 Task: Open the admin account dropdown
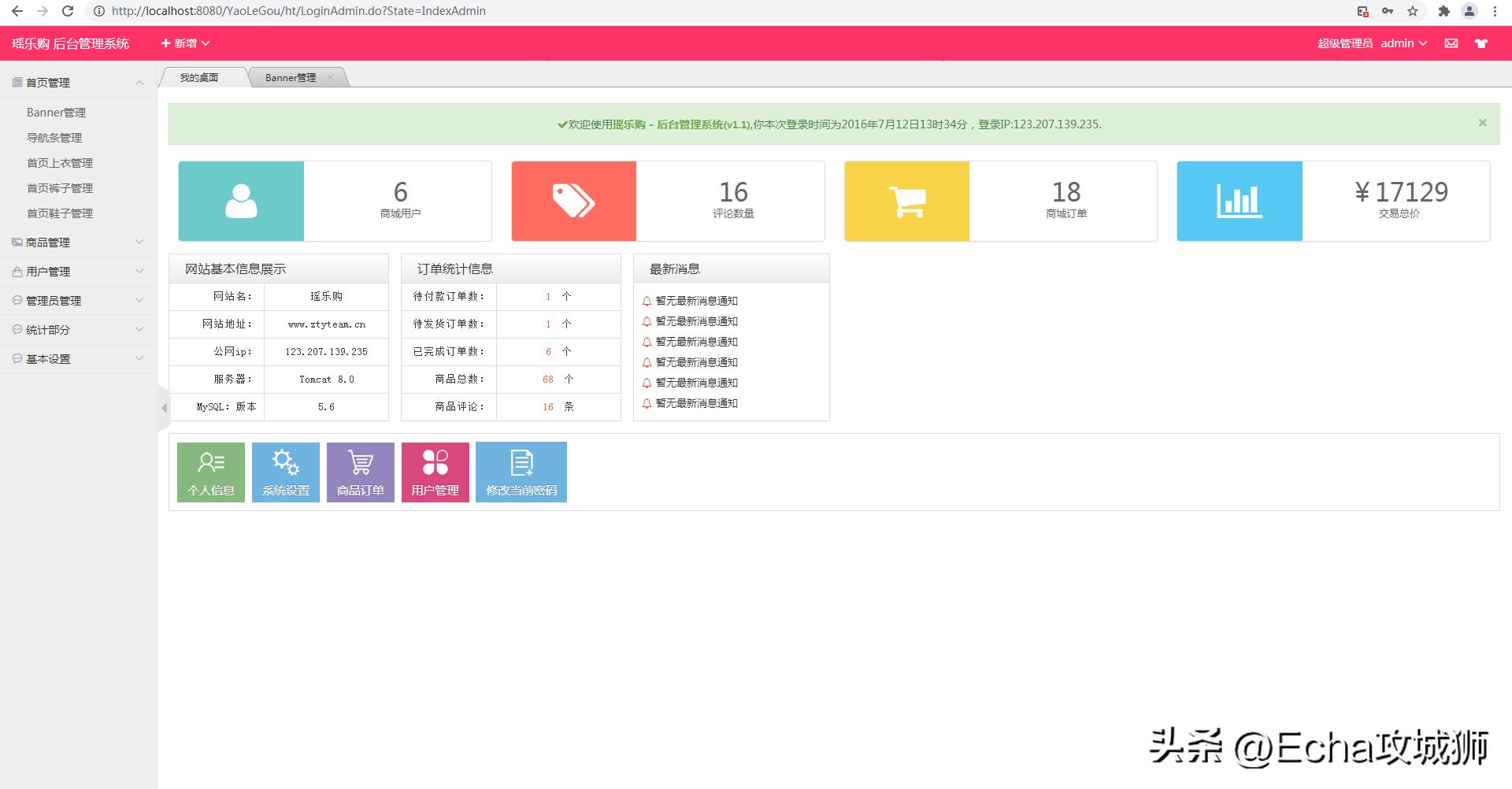coord(1404,43)
